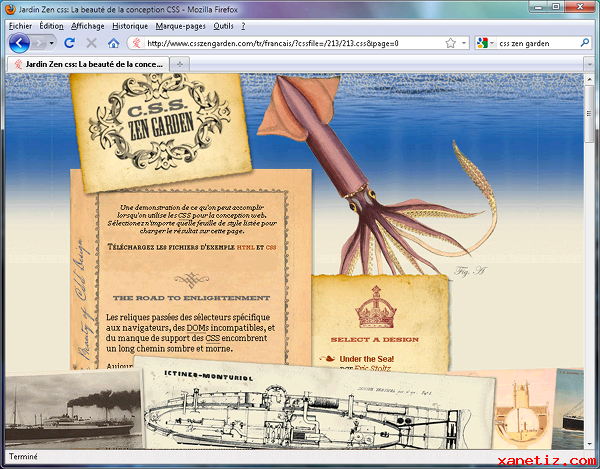This screenshot has height=469, width=600.
Task: Open the Outils menu
Action: [x=223, y=26]
